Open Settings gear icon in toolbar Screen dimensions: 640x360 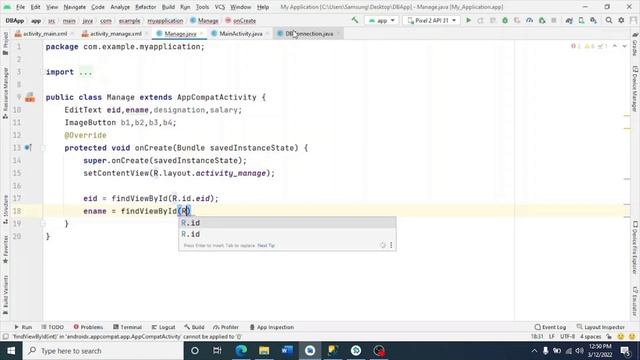pyautogui.click(x=621, y=20)
